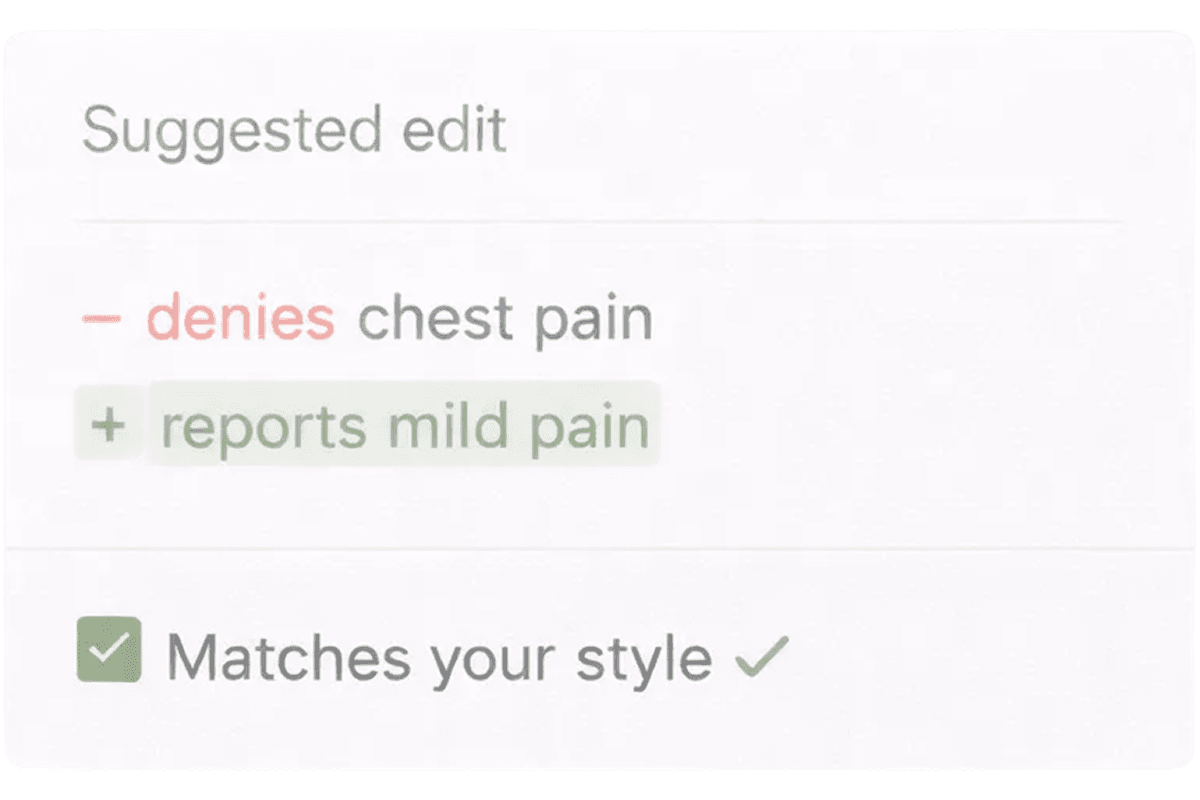The width and height of the screenshot is (1200, 800).
Task: Select the red "denies" deleted word
Action: click(240, 319)
